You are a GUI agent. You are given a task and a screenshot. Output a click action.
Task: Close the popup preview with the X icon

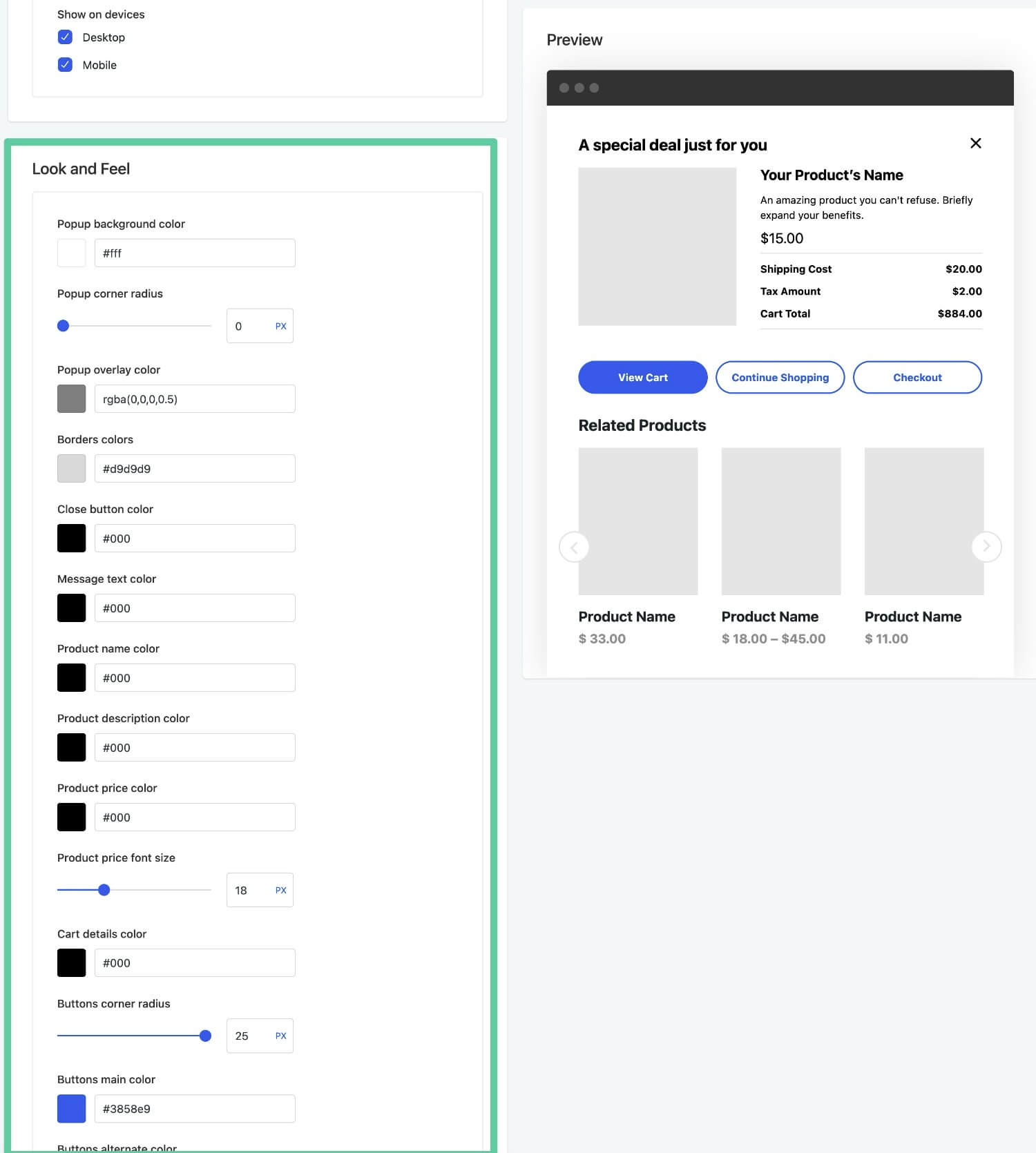tap(975, 143)
